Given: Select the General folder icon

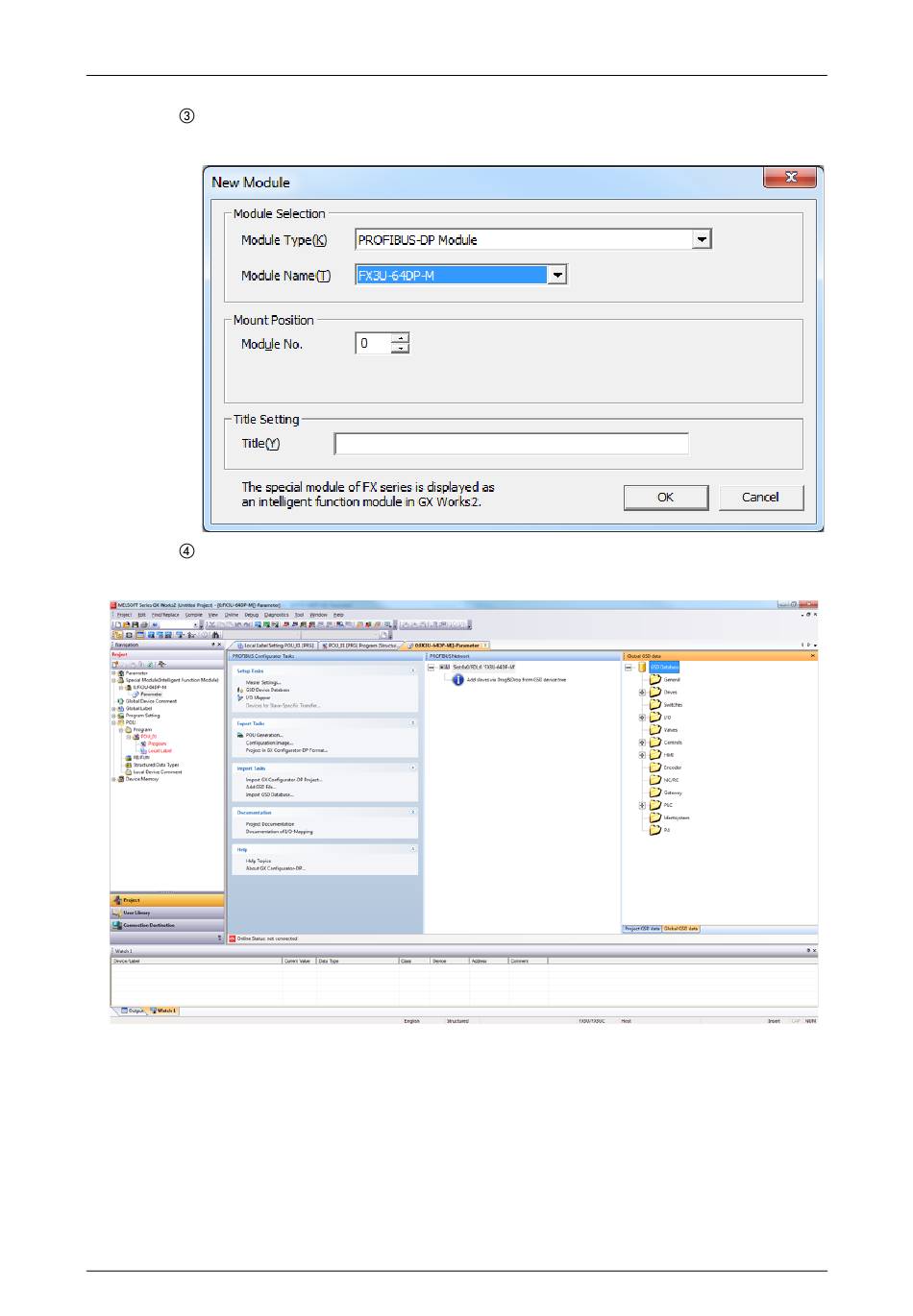Looking at the screenshot, I should click(655, 679).
